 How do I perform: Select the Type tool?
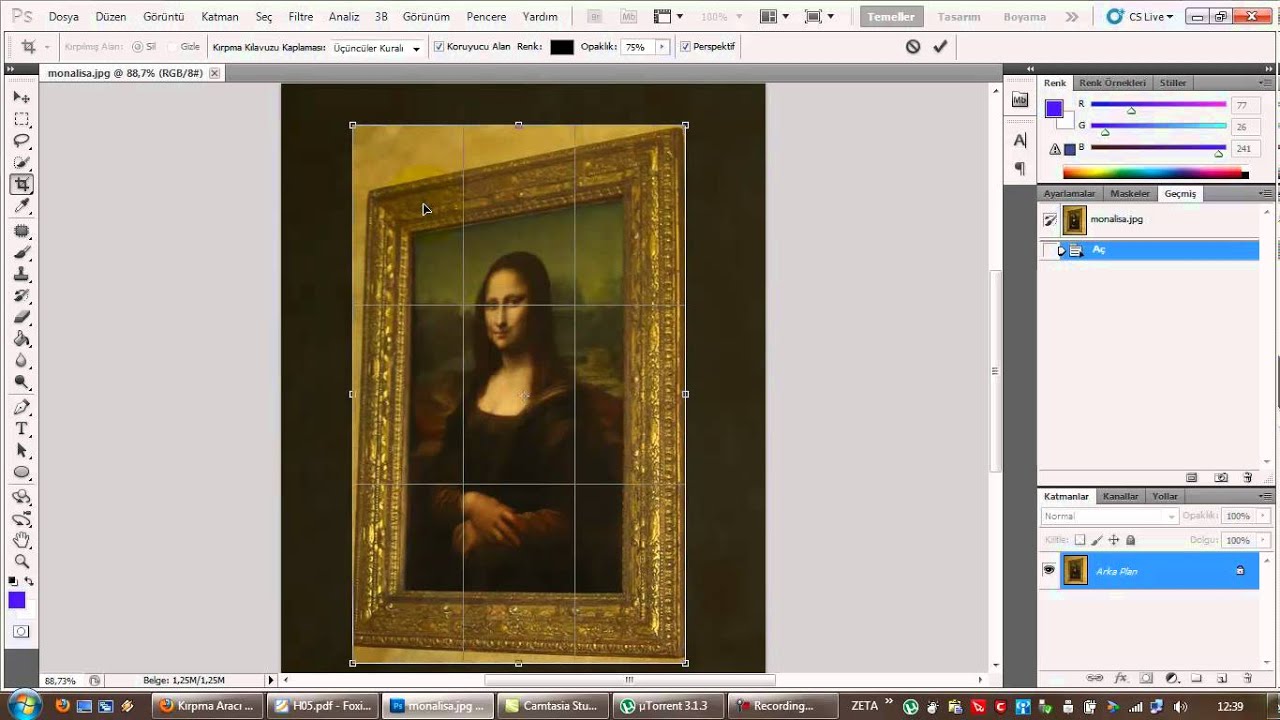[x=21, y=429]
